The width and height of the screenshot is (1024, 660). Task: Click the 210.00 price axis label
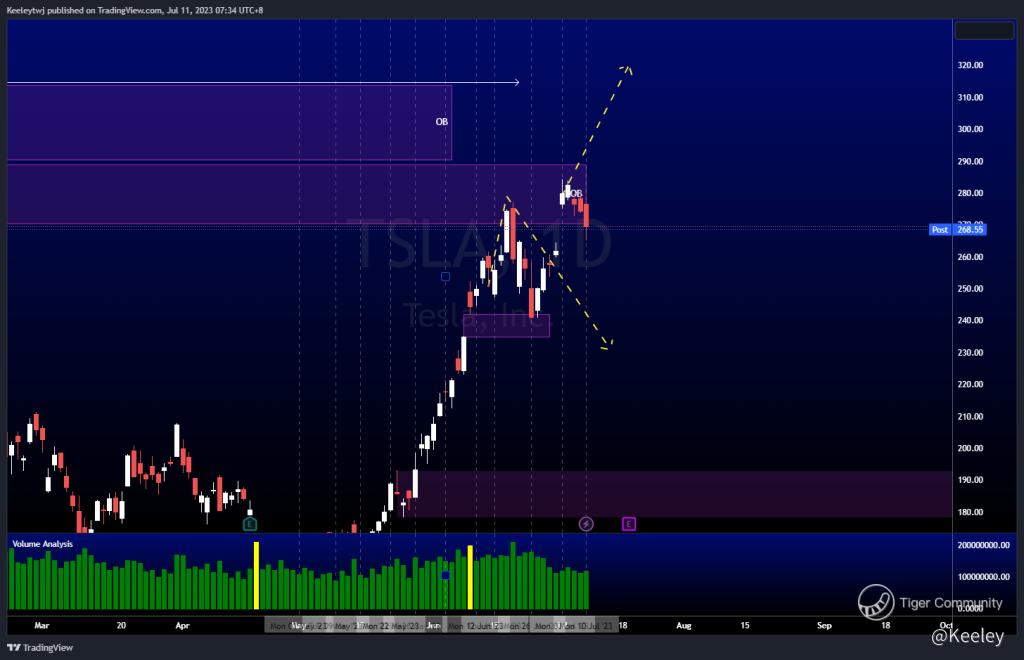pos(970,416)
